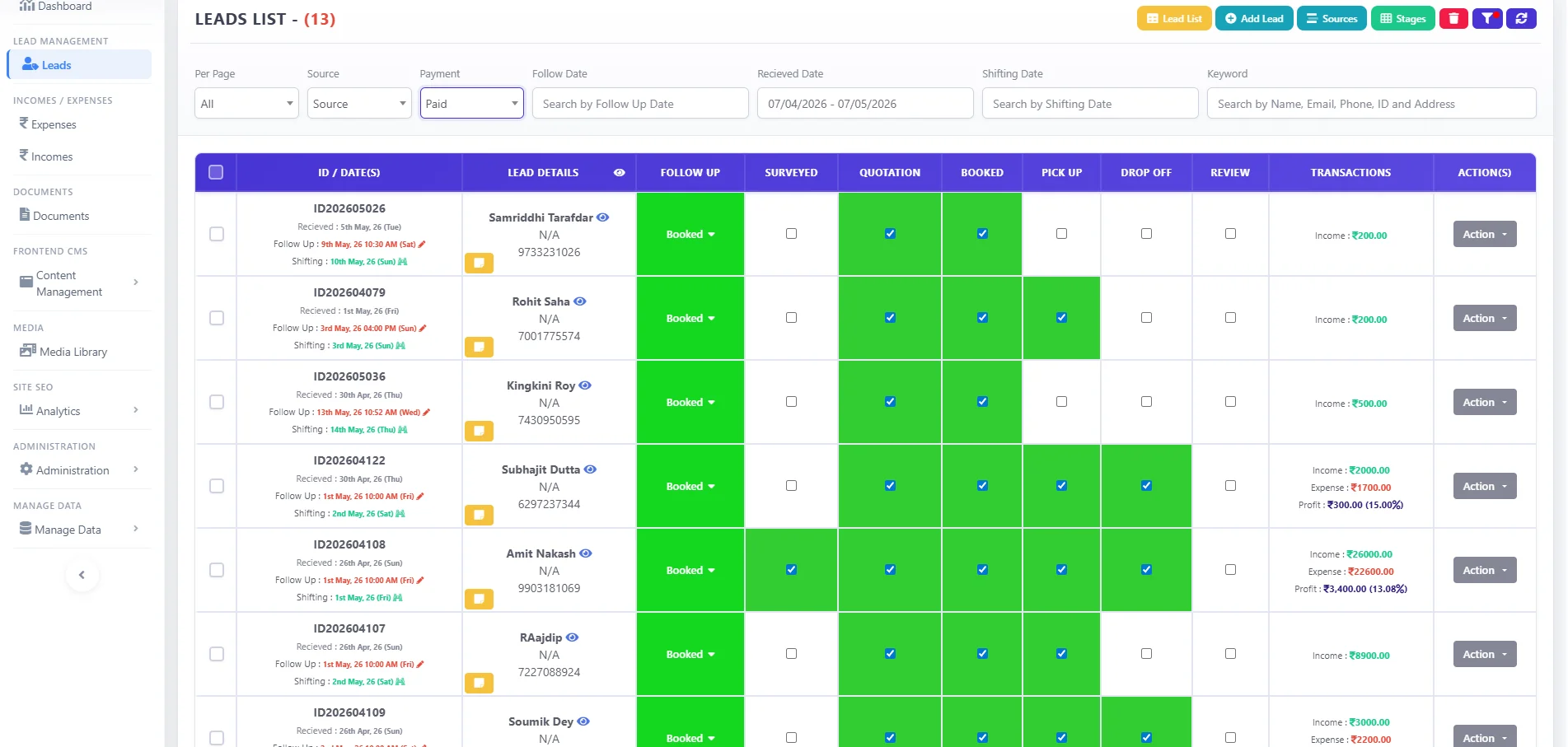The width and height of the screenshot is (1568, 747).
Task: Open yellow note icon for Amit Nakash
Action: tap(479, 599)
